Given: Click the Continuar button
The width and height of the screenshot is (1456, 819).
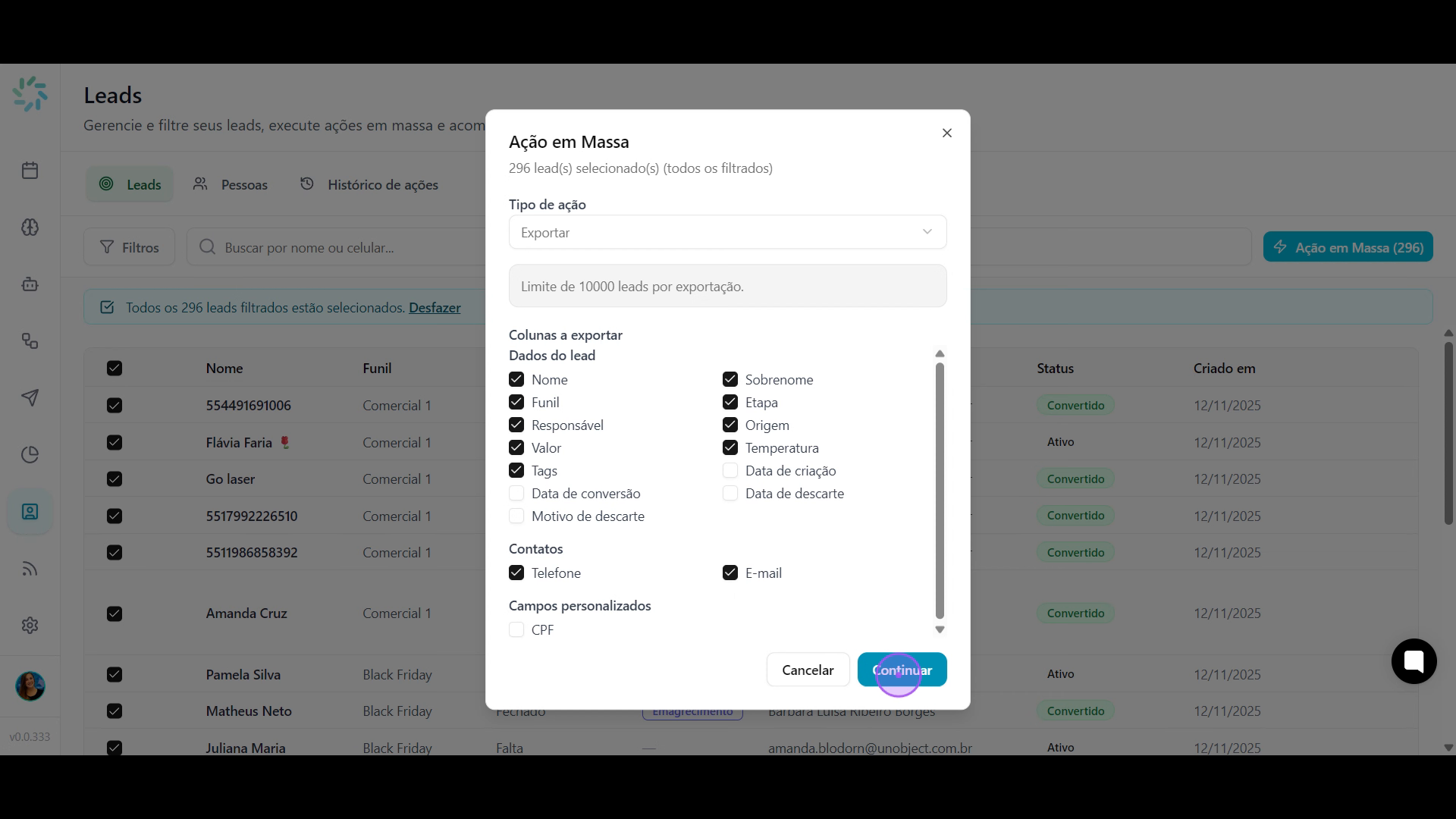Looking at the screenshot, I should (902, 670).
